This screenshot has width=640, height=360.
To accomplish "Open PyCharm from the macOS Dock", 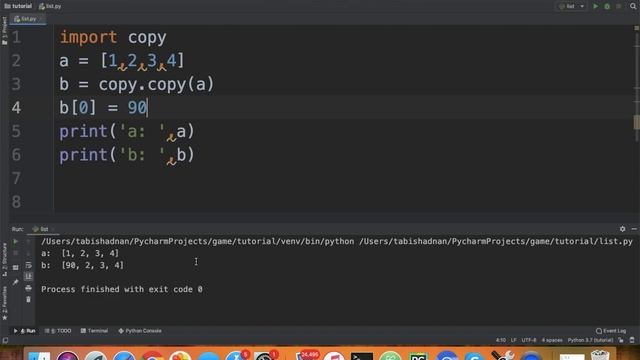I will click(418, 356).
